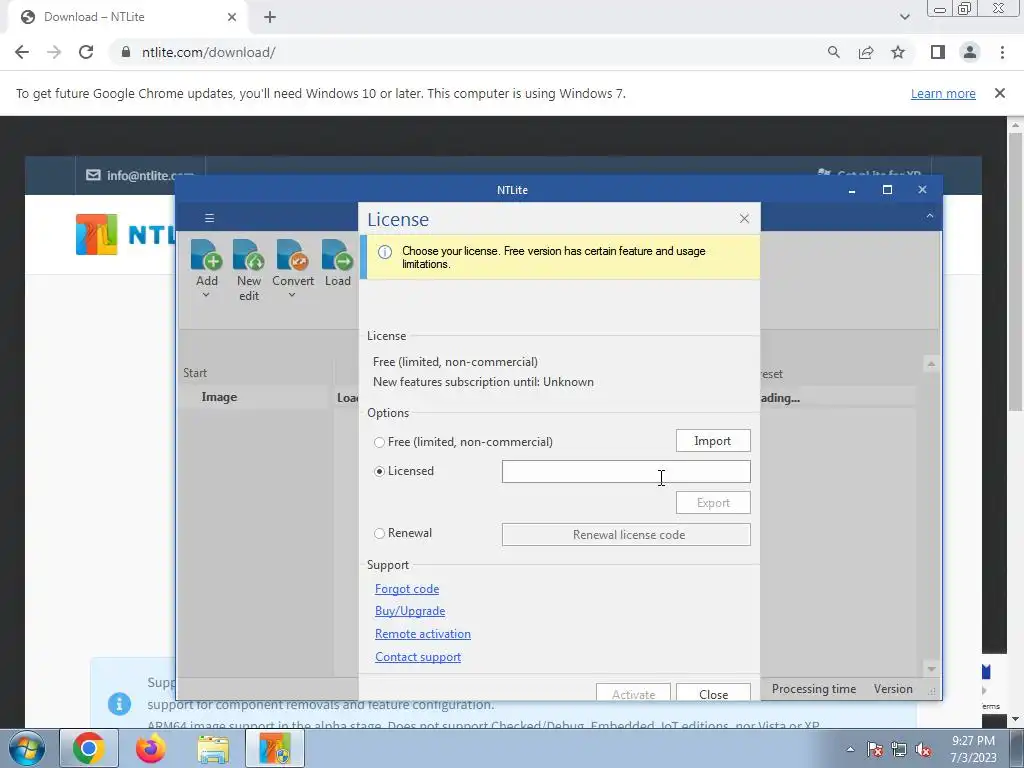Click the volume muted tray icon
Screen dimensions: 1024x768
(923, 749)
